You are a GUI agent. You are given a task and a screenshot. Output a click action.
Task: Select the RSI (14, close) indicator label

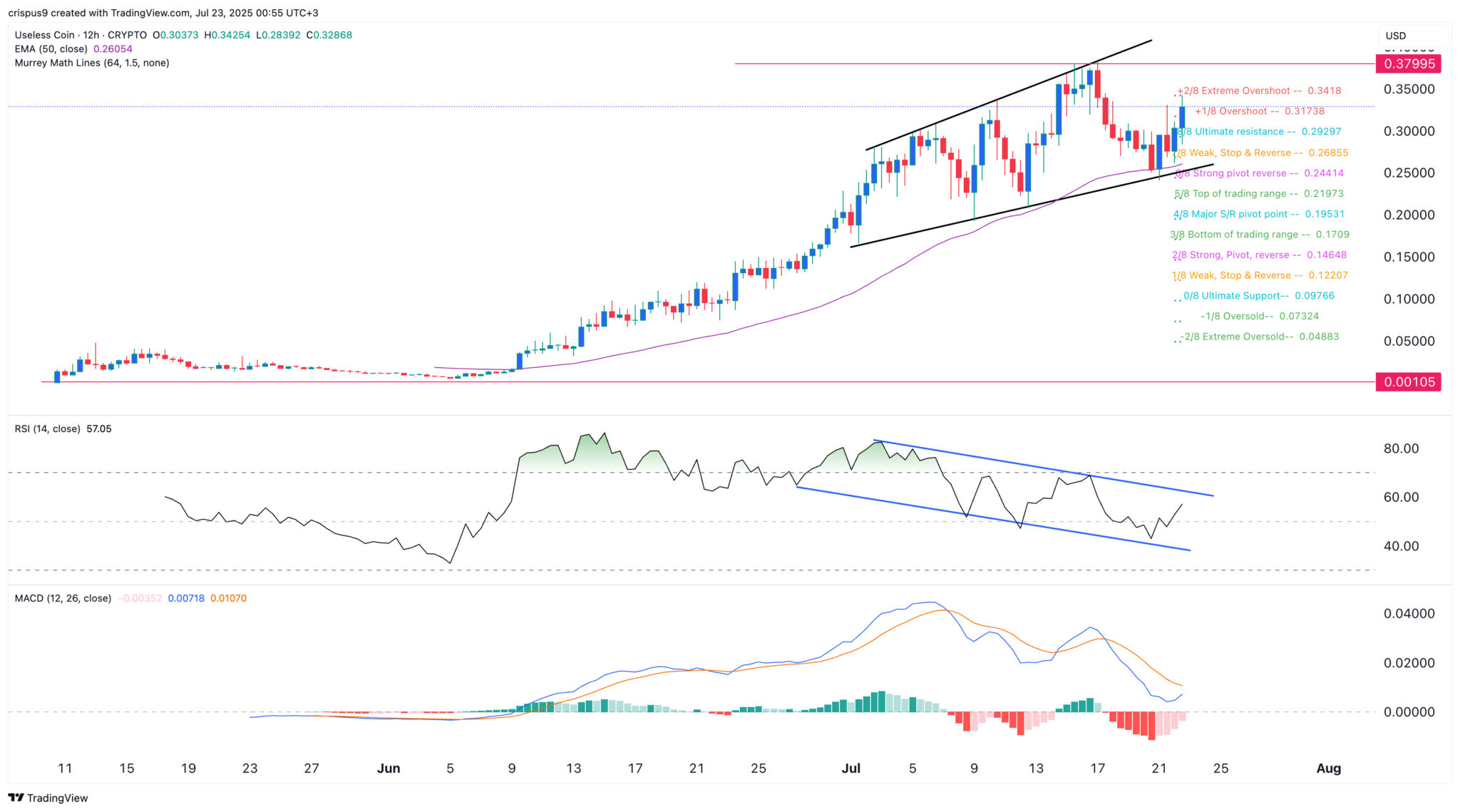click(x=48, y=429)
